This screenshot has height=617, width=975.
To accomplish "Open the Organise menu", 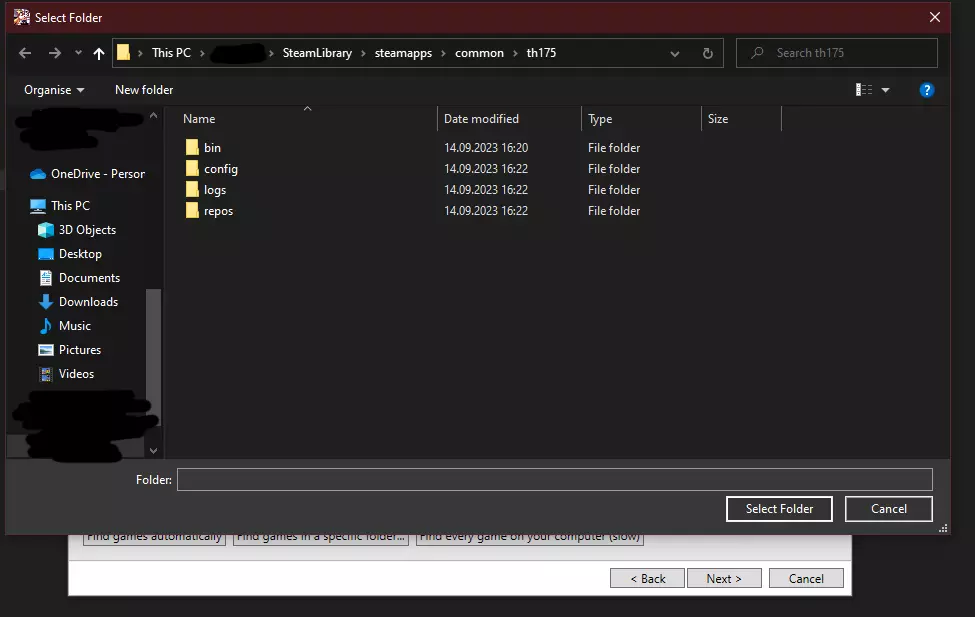I will click(x=54, y=90).
